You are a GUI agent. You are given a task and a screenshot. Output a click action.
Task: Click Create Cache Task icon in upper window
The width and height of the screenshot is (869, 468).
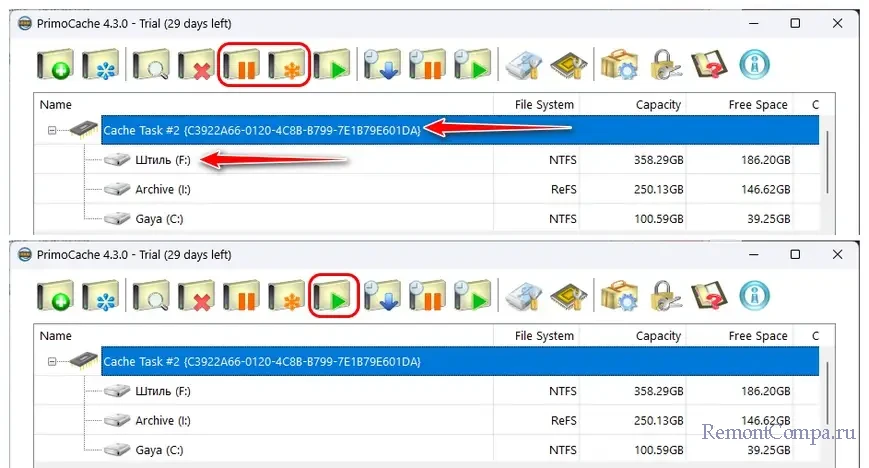tap(55, 66)
